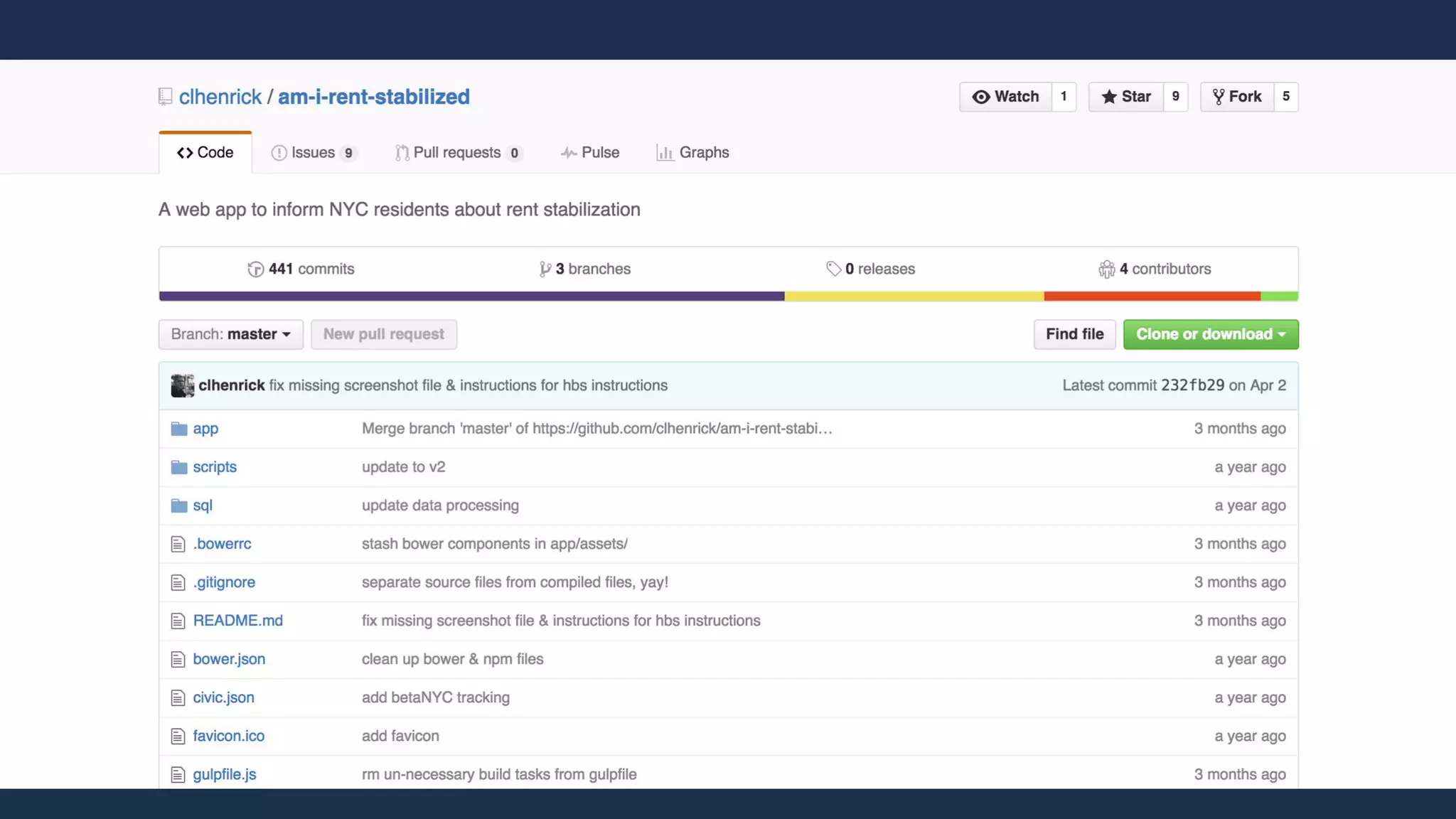This screenshot has height=819, width=1456.
Task: Open latest commit 232fb29 link
Action: coord(1192,385)
